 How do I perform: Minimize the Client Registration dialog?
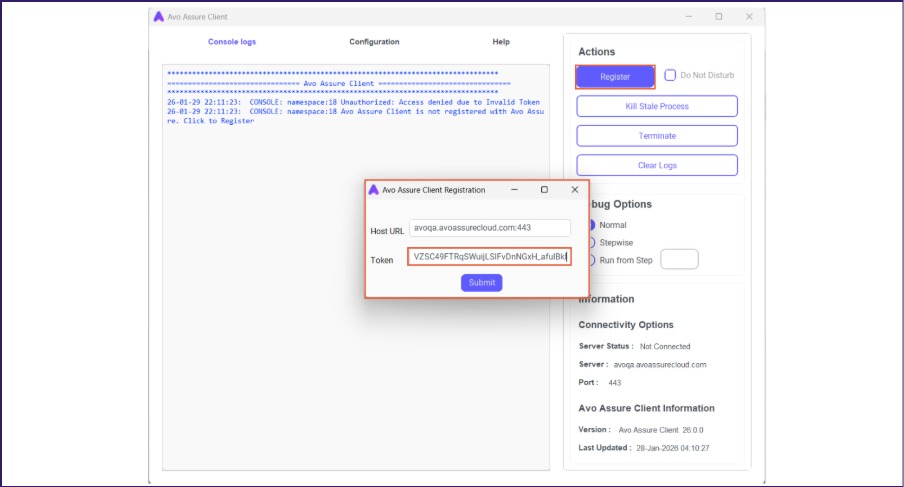pyautogui.click(x=514, y=189)
